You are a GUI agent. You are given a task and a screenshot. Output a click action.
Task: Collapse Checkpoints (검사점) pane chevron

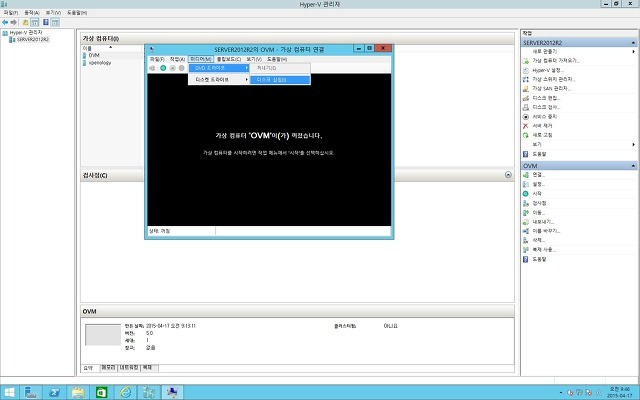(x=508, y=175)
